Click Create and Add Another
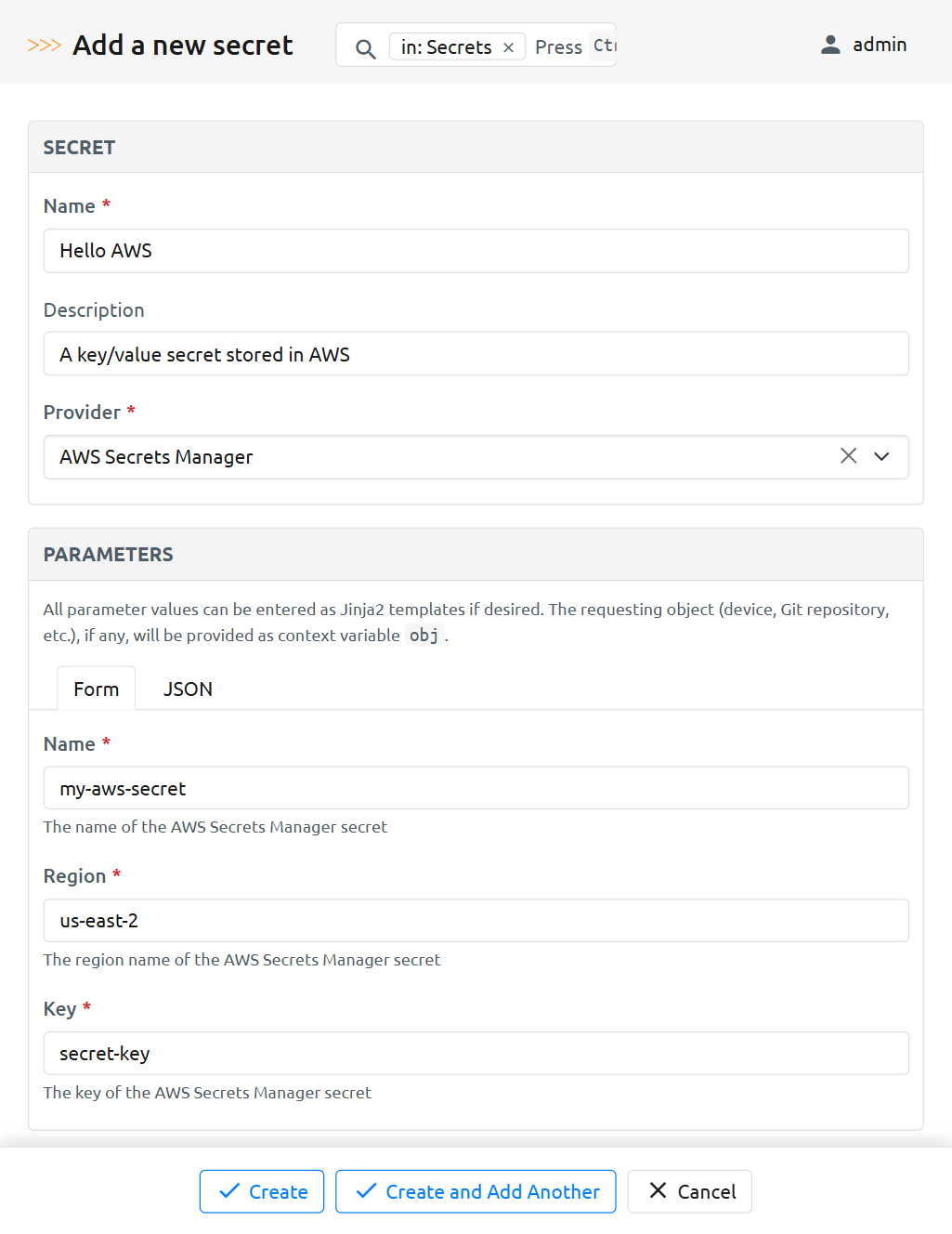 pos(475,1191)
